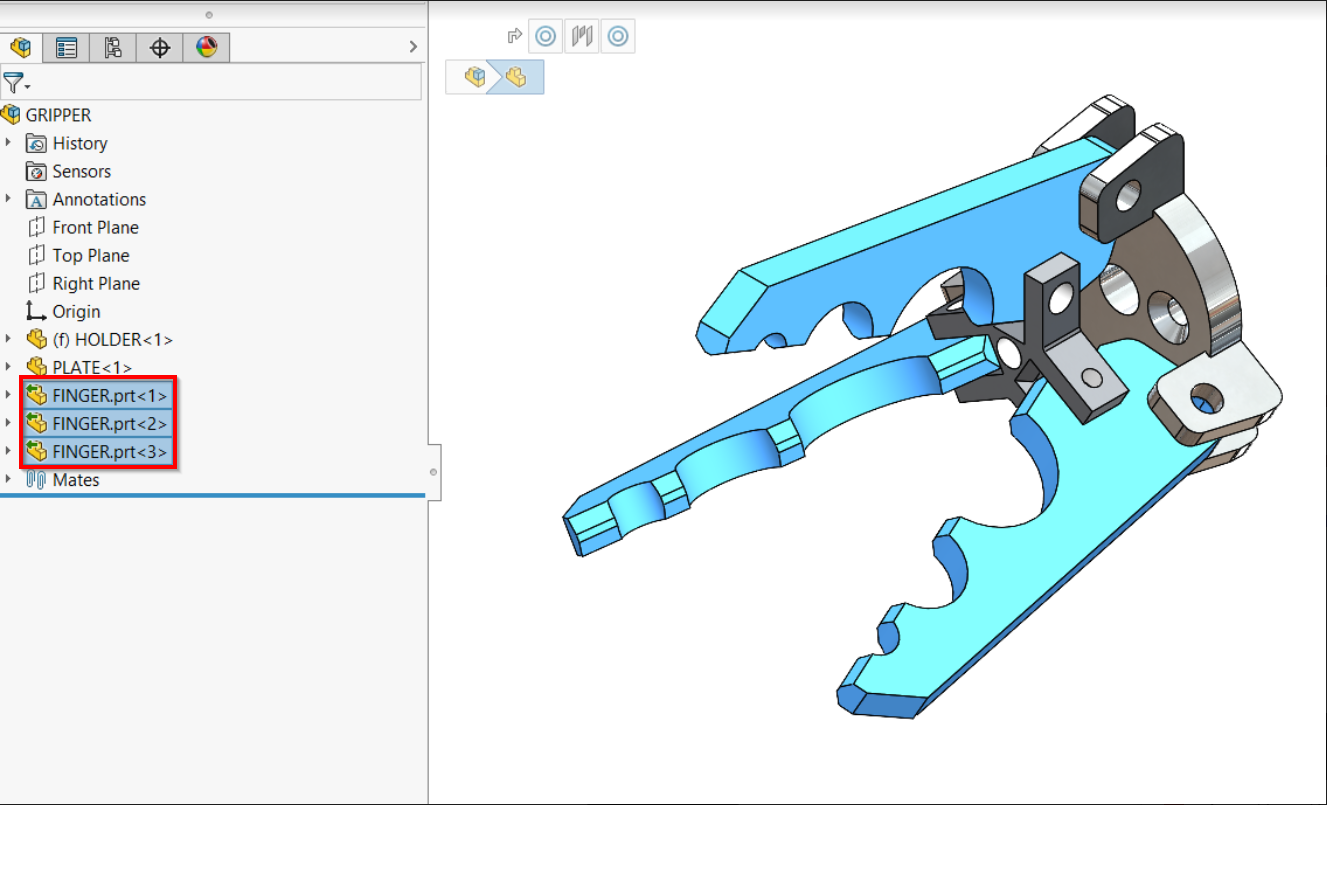Switch to the ConfigurationManager tab
The width and height of the screenshot is (1327, 885).
click(113, 47)
